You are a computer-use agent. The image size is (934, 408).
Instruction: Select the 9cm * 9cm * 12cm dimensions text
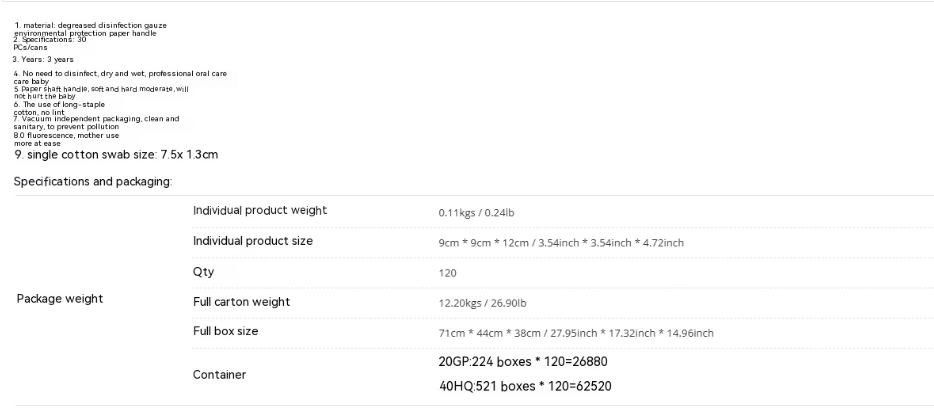561,243
